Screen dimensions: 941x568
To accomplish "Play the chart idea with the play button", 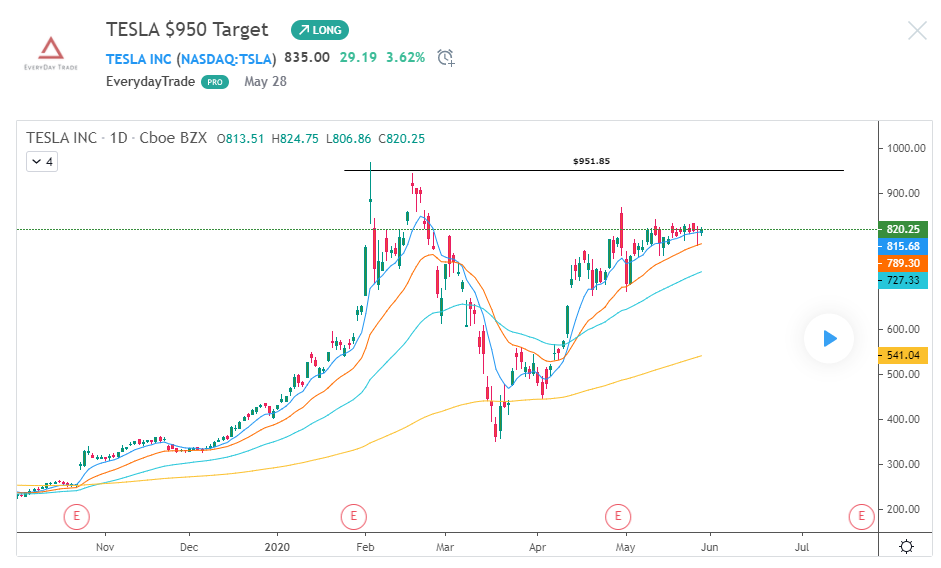I will pyautogui.click(x=829, y=338).
